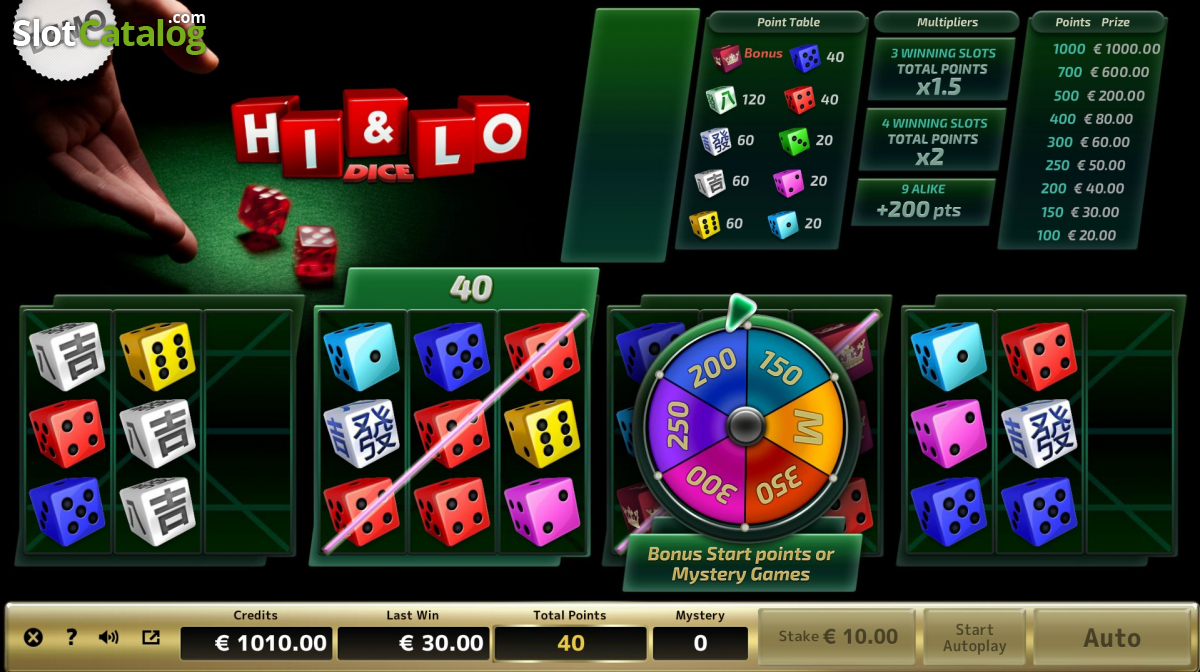
Task: Click the pop-out external window icon
Action: (x=151, y=637)
